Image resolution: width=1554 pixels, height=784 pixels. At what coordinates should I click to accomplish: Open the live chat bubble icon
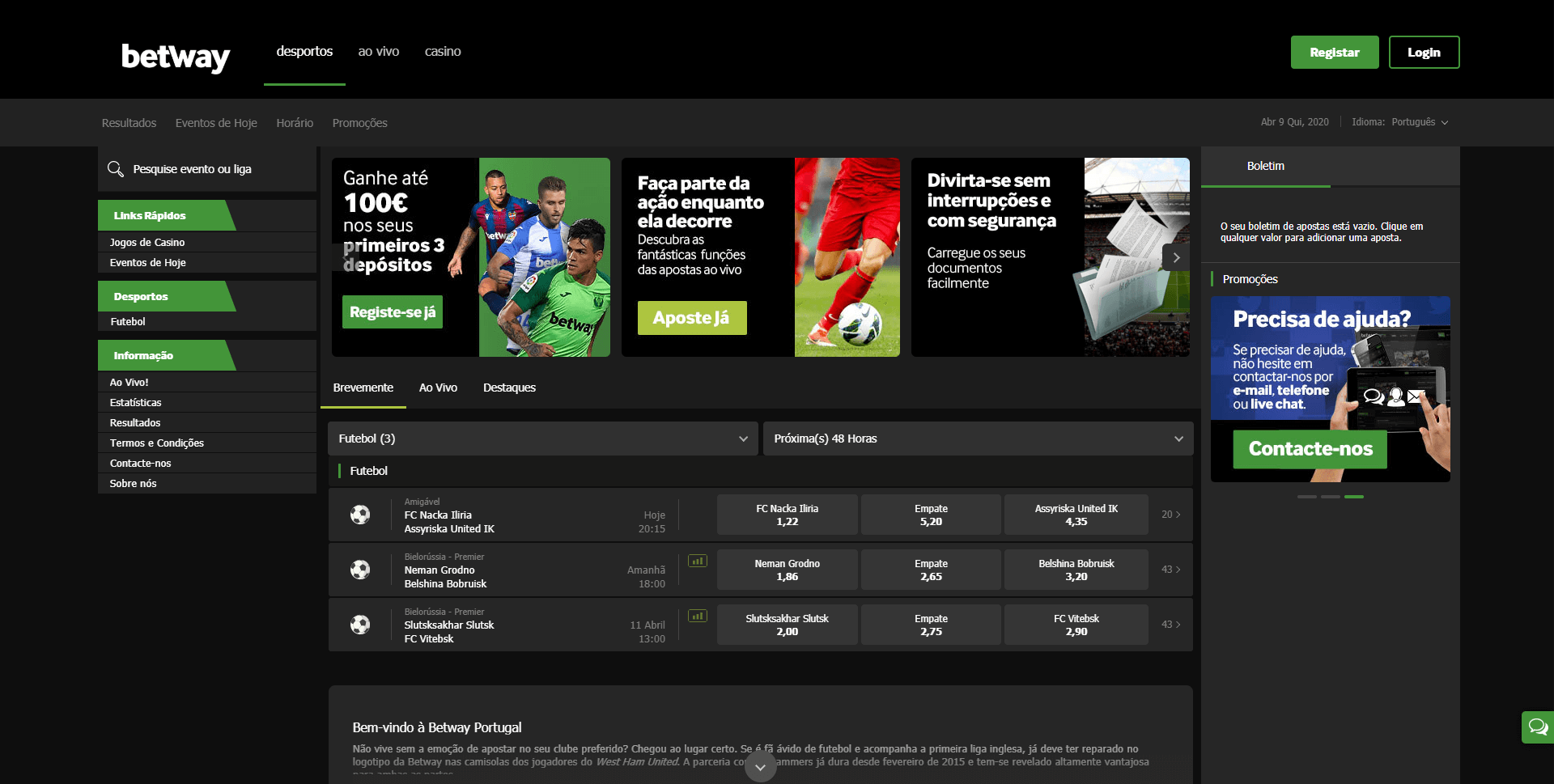coord(1537,727)
